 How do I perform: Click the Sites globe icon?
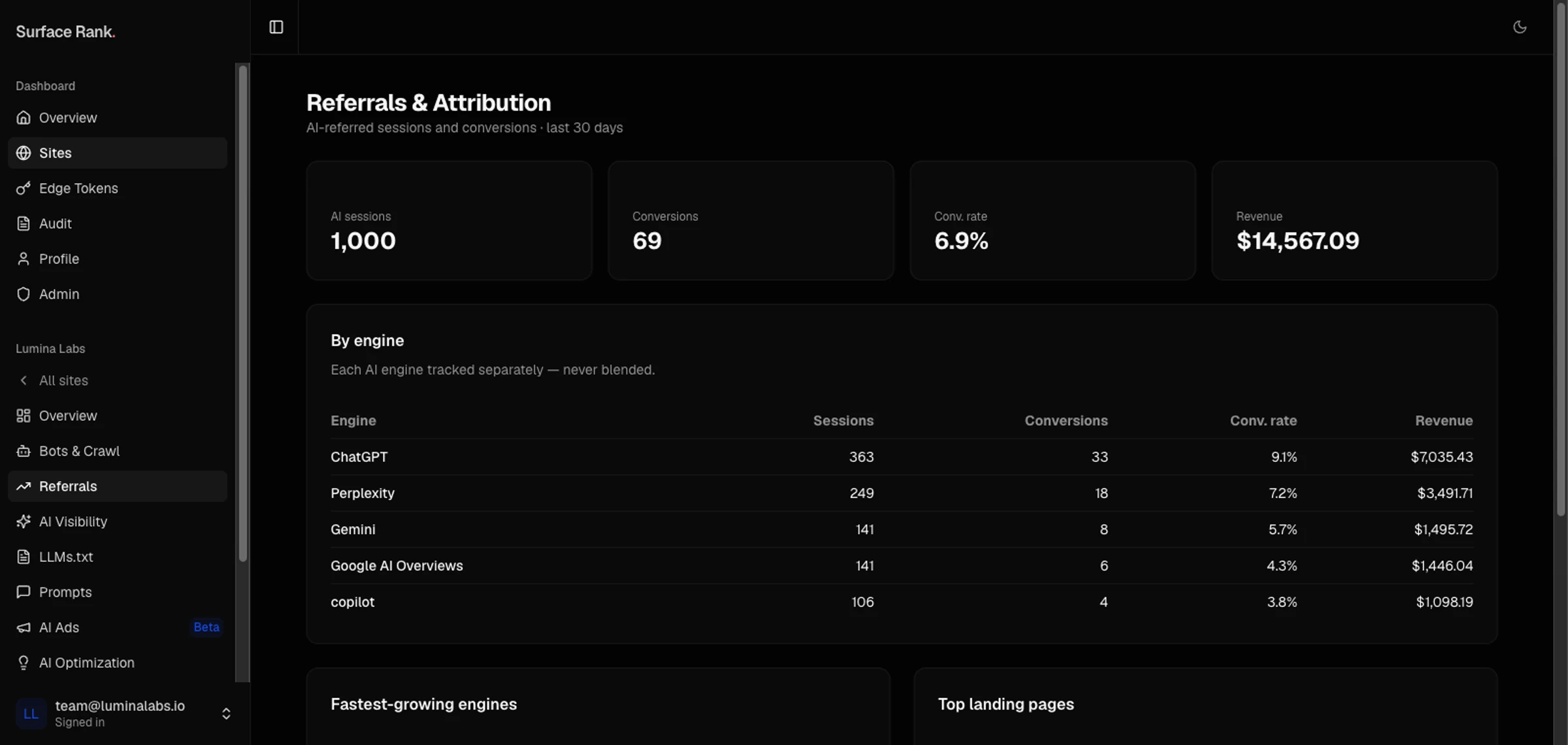24,153
